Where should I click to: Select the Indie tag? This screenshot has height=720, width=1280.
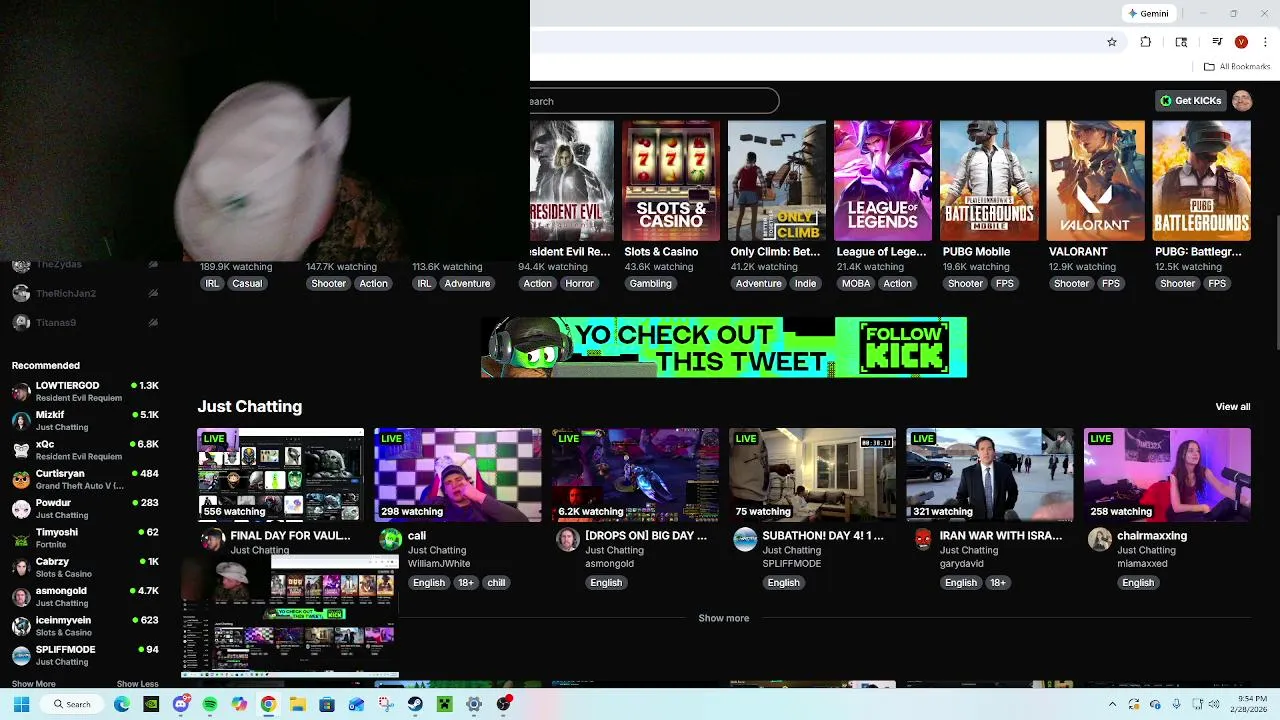(x=805, y=284)
